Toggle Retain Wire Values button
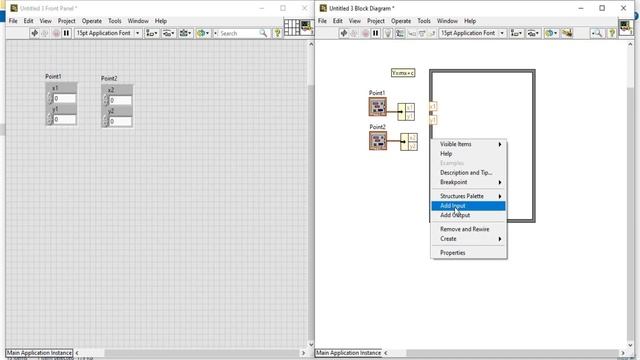Viewport: 640px width, 360px height. point(400,33)
